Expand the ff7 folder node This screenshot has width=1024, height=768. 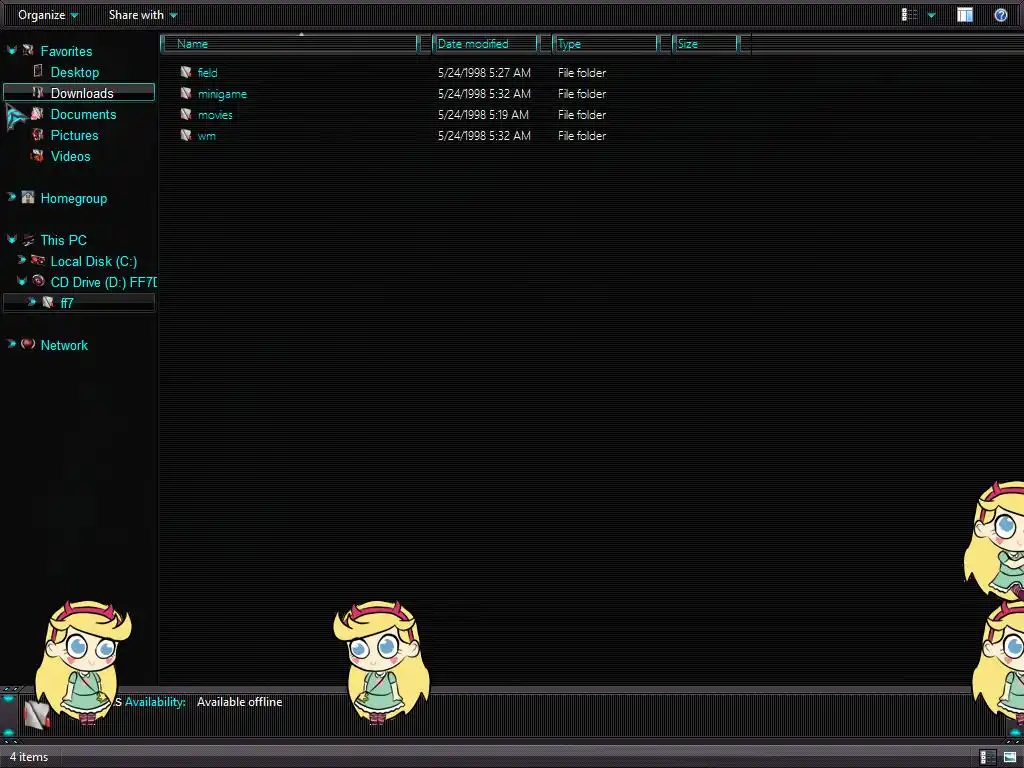[31, 302]
